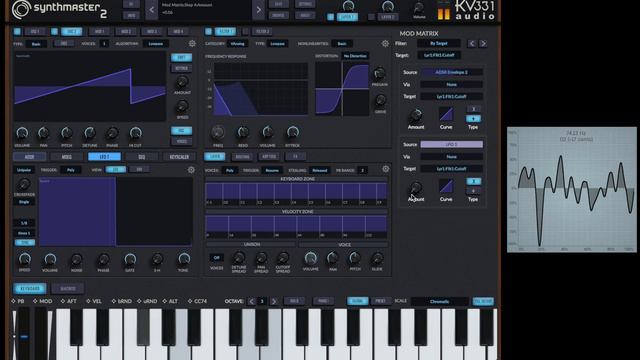This screenshot has width=640, height=360.
Task: Open oscillator section settings gear
Action: [x=192, y=43]
